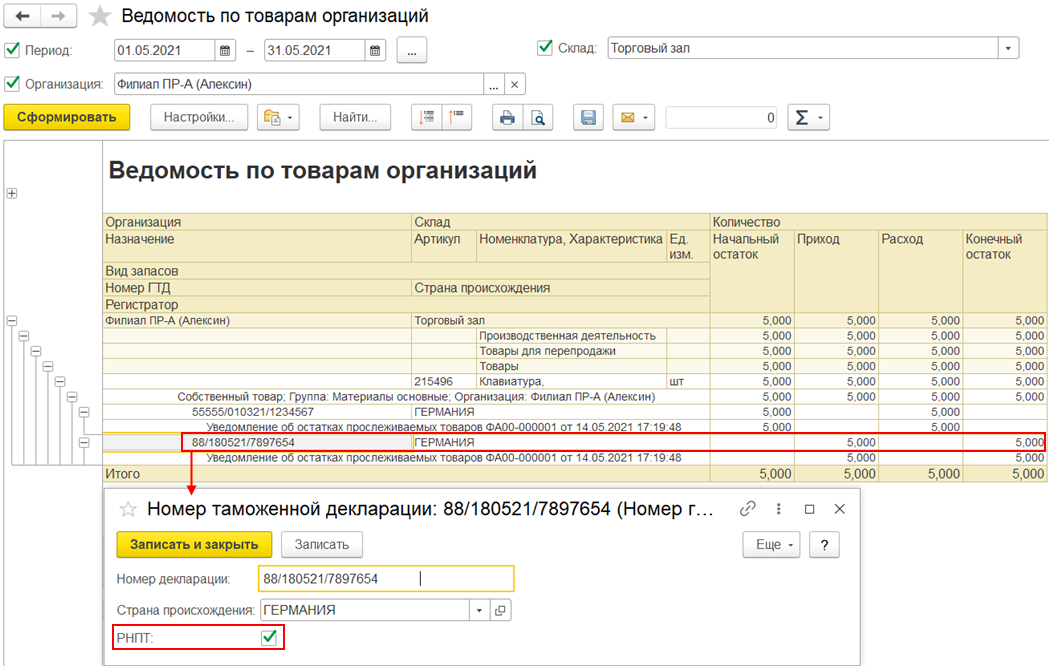Toggle the РНПТ checkbox
Screen dimensions: 1049x666
point(268,637)
